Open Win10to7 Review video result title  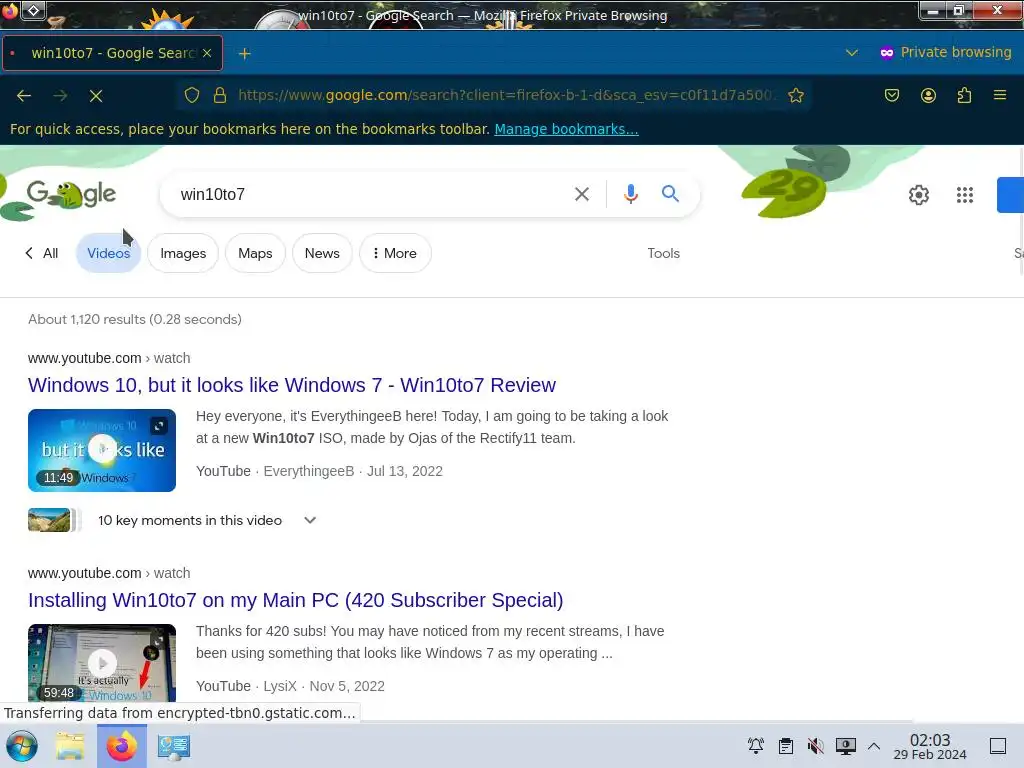292,385
